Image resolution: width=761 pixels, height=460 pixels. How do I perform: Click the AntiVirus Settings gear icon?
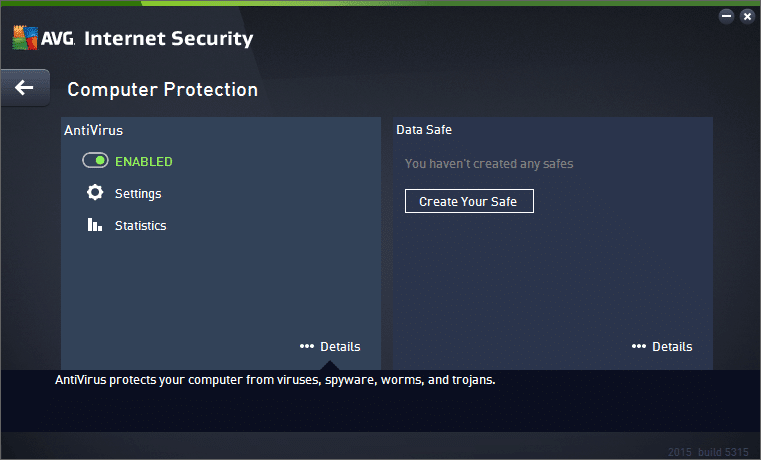point(95,193)
